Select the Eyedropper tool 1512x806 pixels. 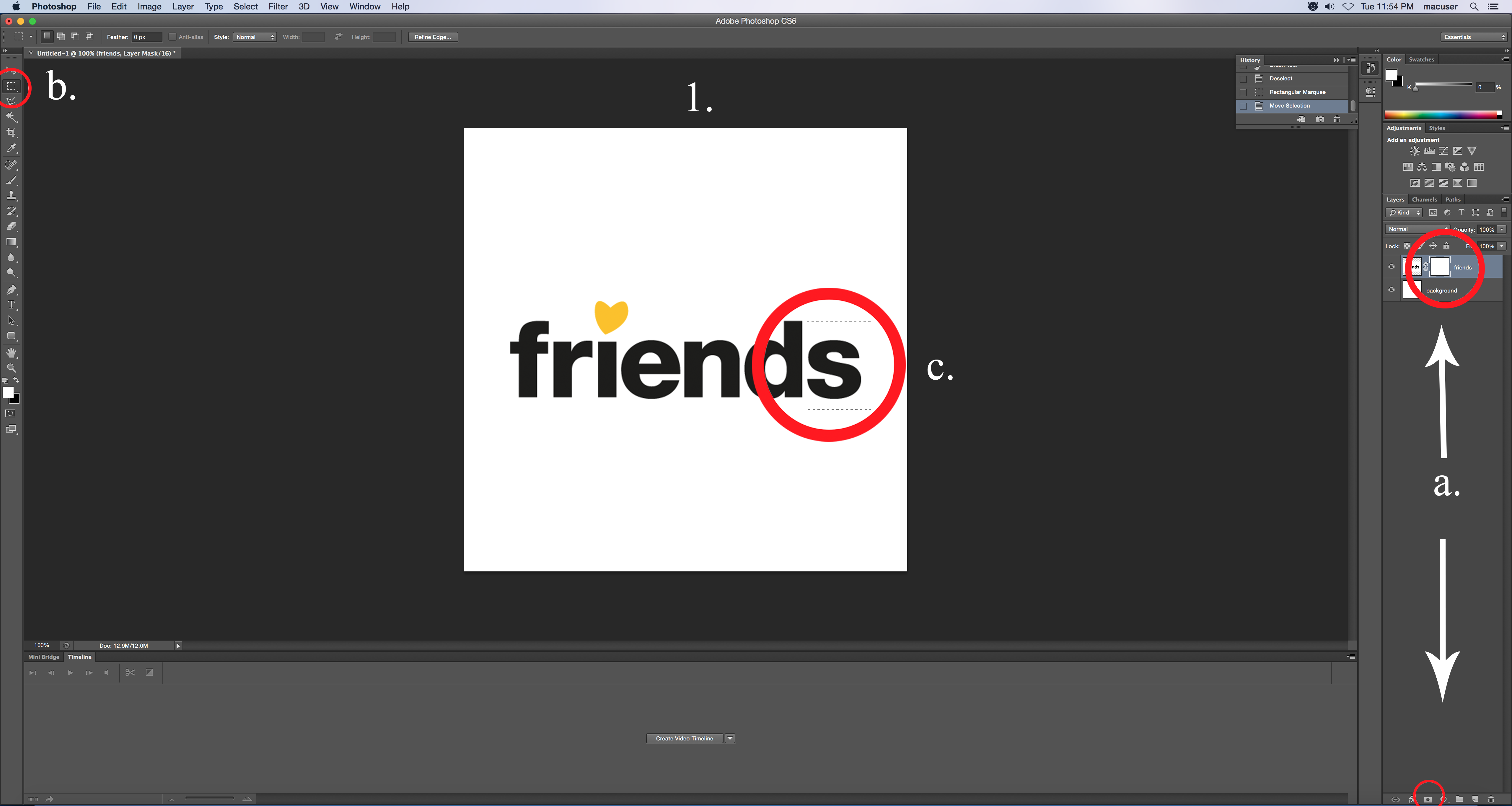[x=11, y=149]
